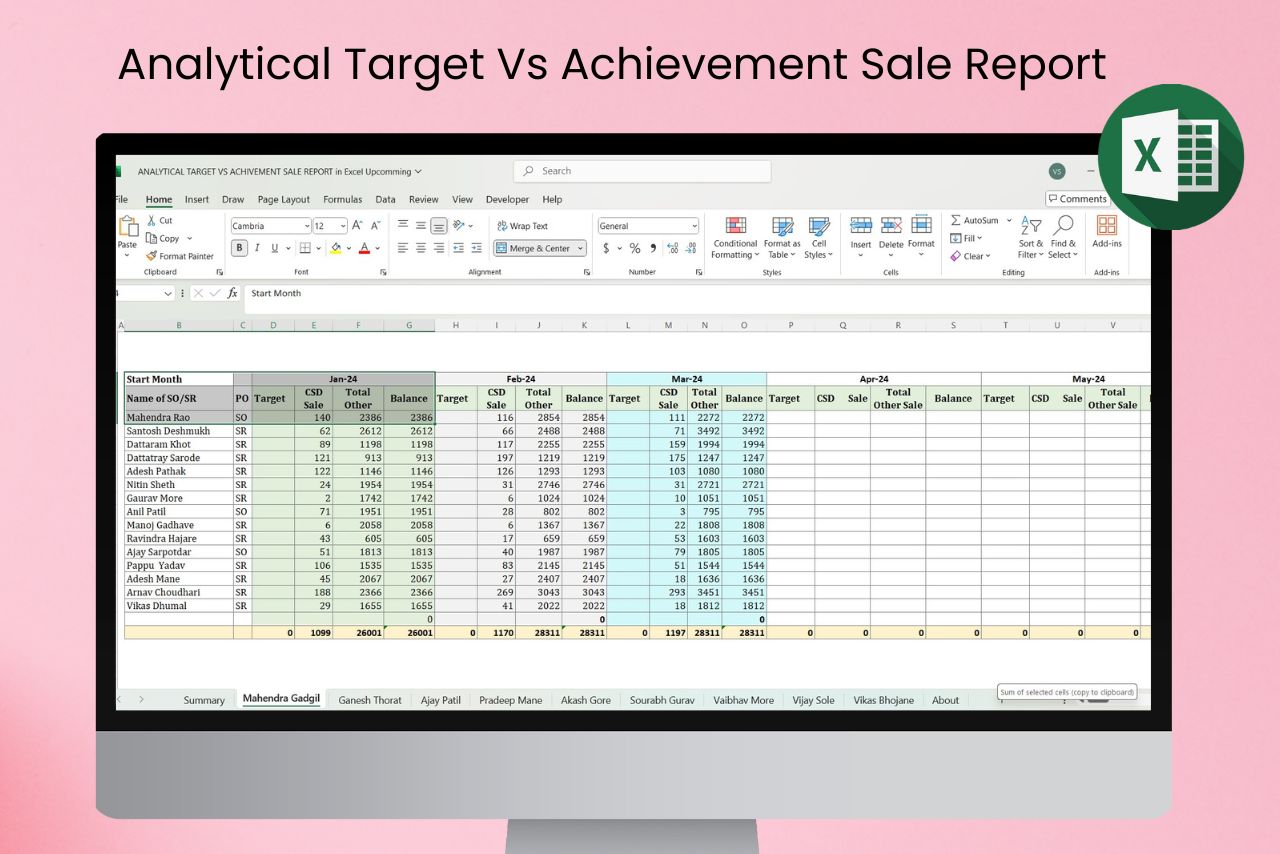Click the Orientation text angle icon
This screenshot has height=854, width=1280.
(458, 225)
